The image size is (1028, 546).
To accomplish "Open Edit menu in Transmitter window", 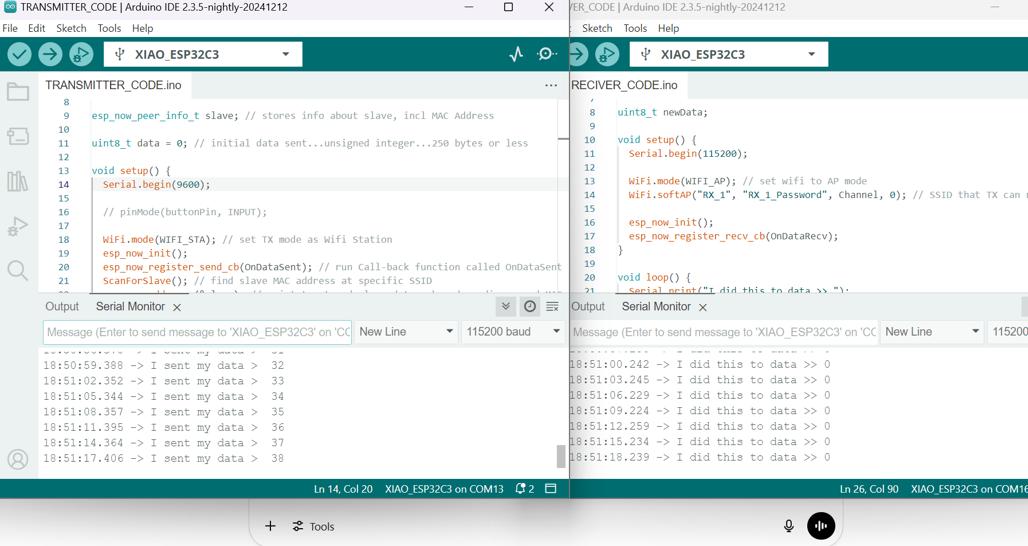I will coord(37,28).
